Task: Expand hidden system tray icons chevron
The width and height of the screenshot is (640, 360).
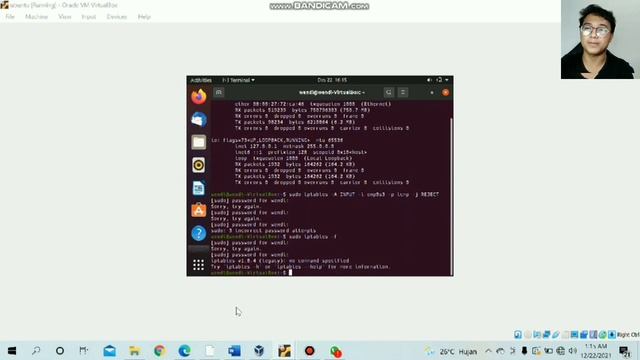Action: click(488, 351)
